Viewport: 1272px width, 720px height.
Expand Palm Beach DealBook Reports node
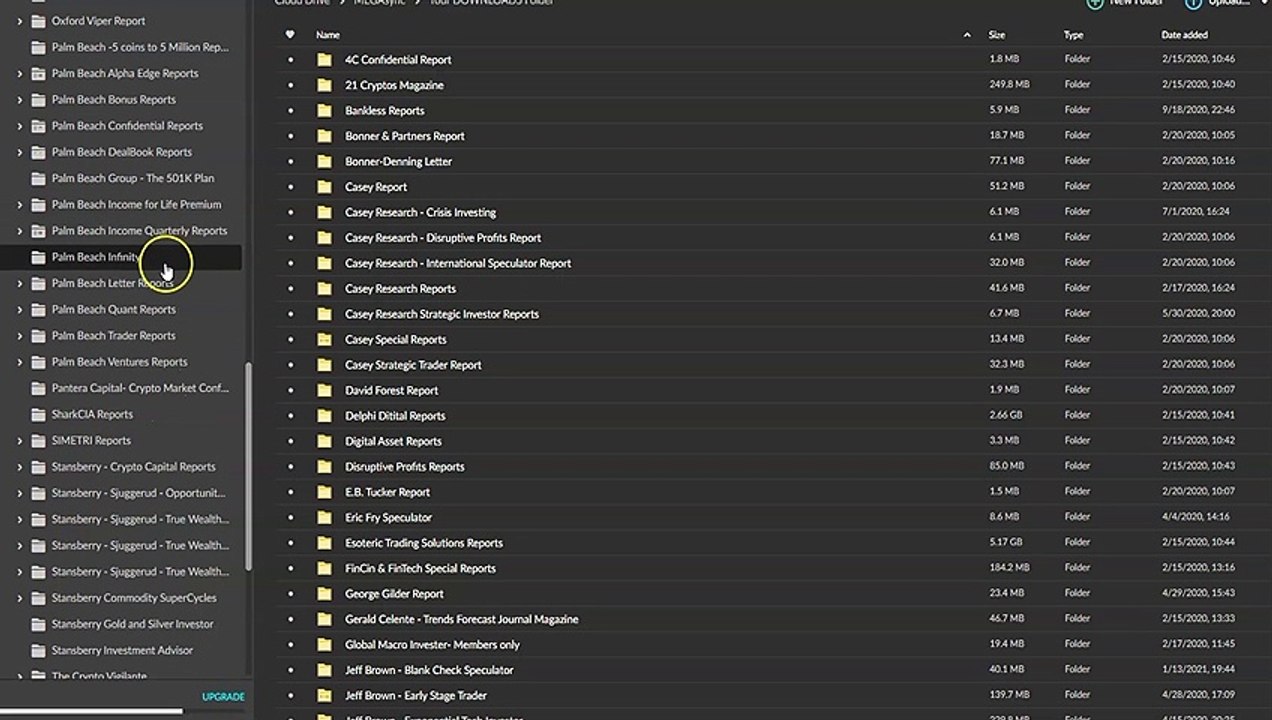click(20, 152)
